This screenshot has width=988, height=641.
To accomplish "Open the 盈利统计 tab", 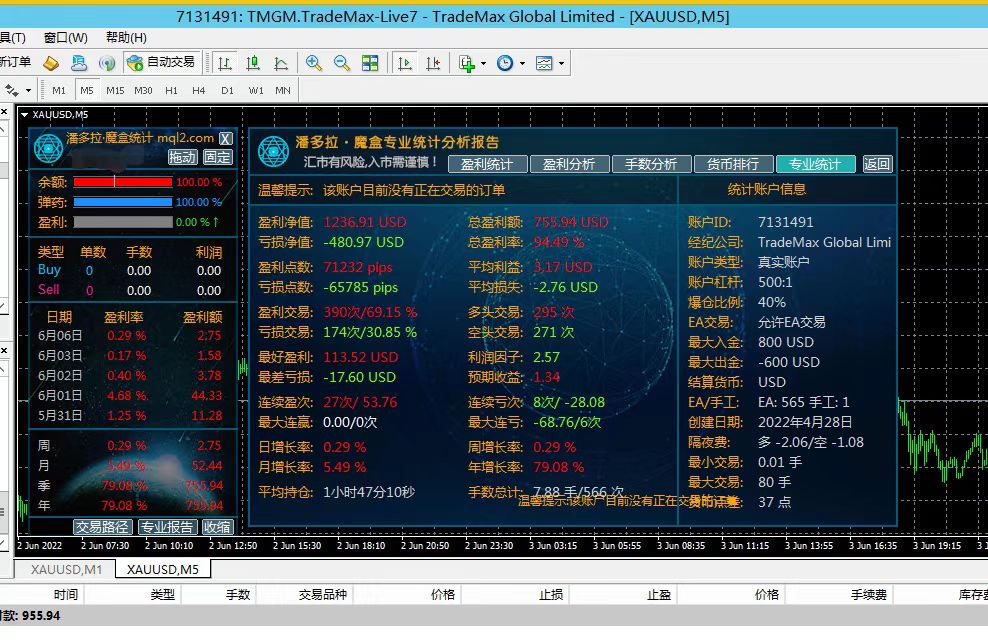I will [488, 165].
